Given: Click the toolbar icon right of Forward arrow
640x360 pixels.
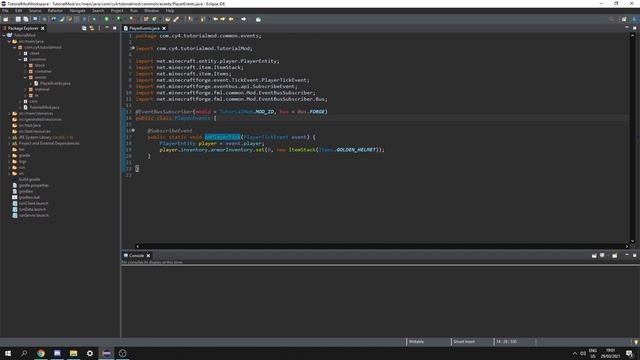Looking at the screenshot, I should tap(258, 19).
